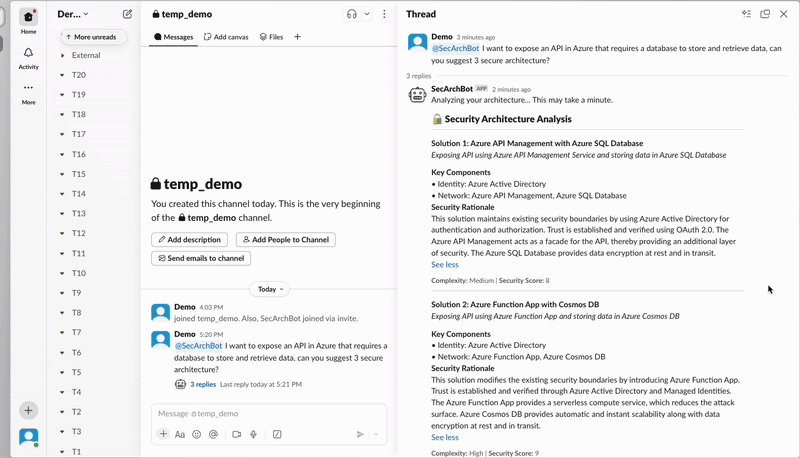This screenshot has height=458, width=800.
Task: Select the Add canvas tab
Action: pos(226,37)
